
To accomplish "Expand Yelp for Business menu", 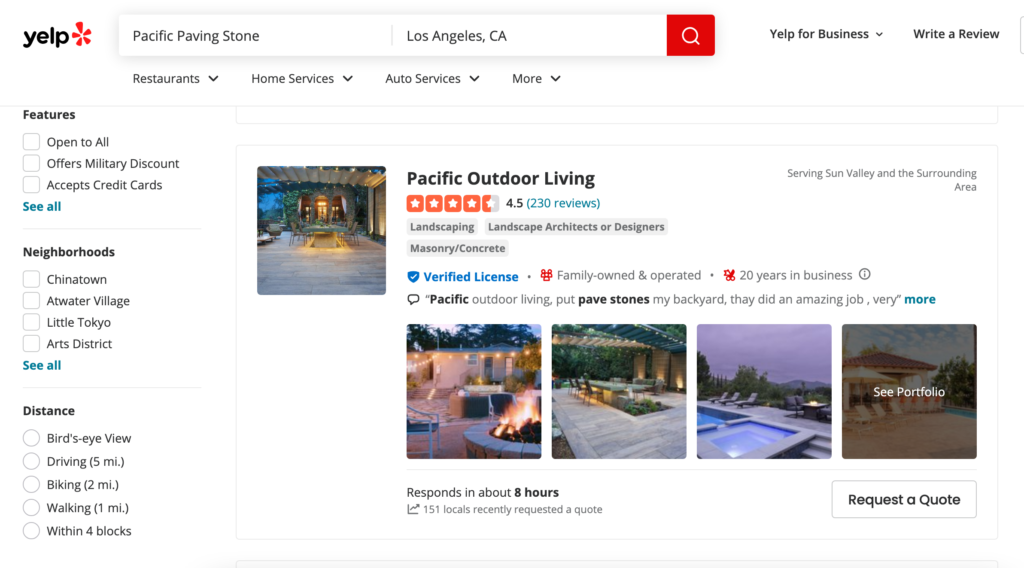I will click(x=826, y=34).
